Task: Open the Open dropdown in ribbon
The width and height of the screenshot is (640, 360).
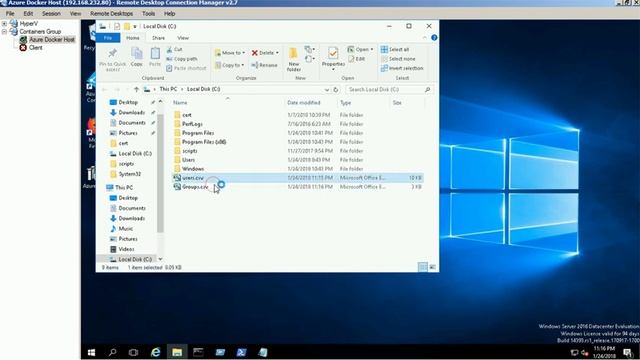Action: click(x=360, y=49)
